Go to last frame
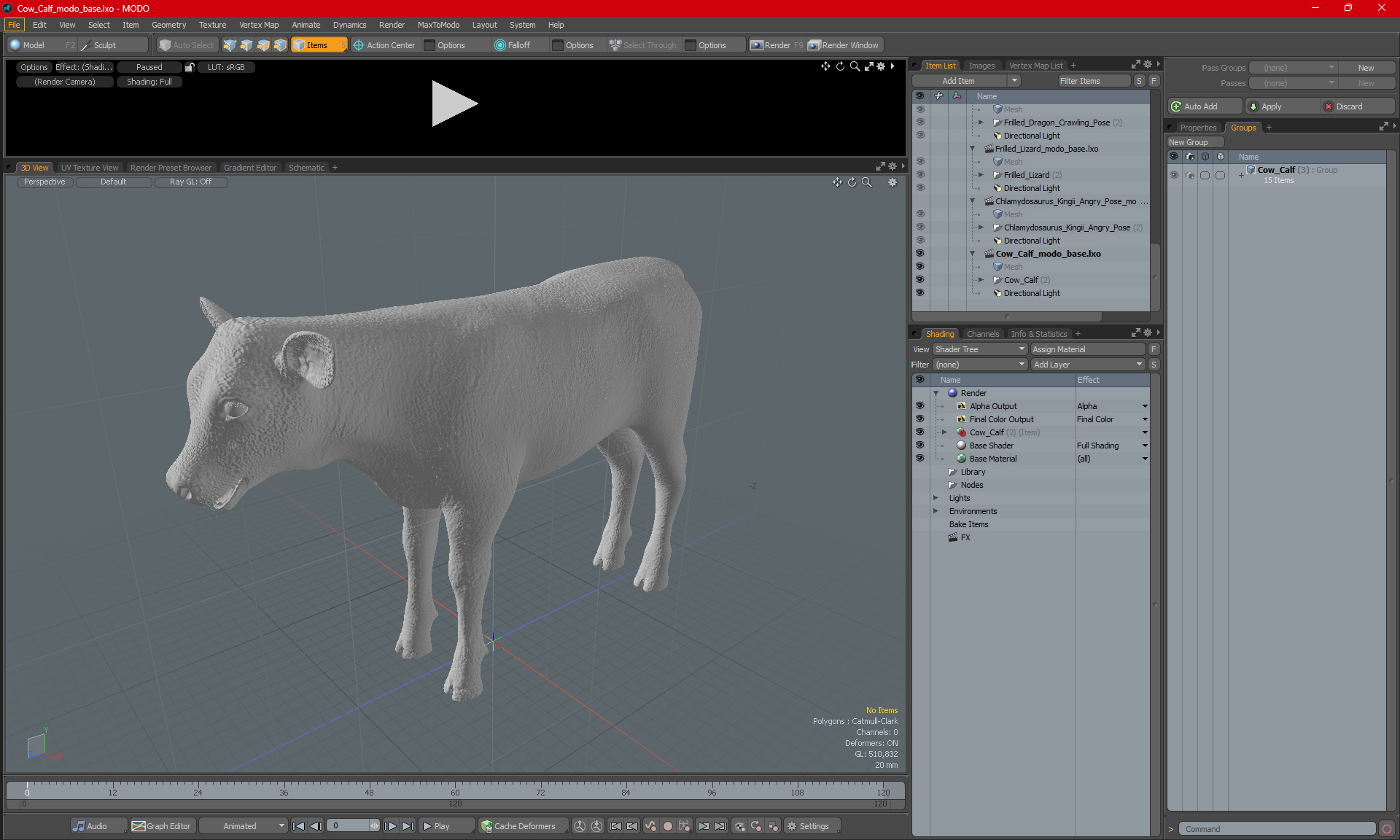1400x840 pixels. click(408, 826)
